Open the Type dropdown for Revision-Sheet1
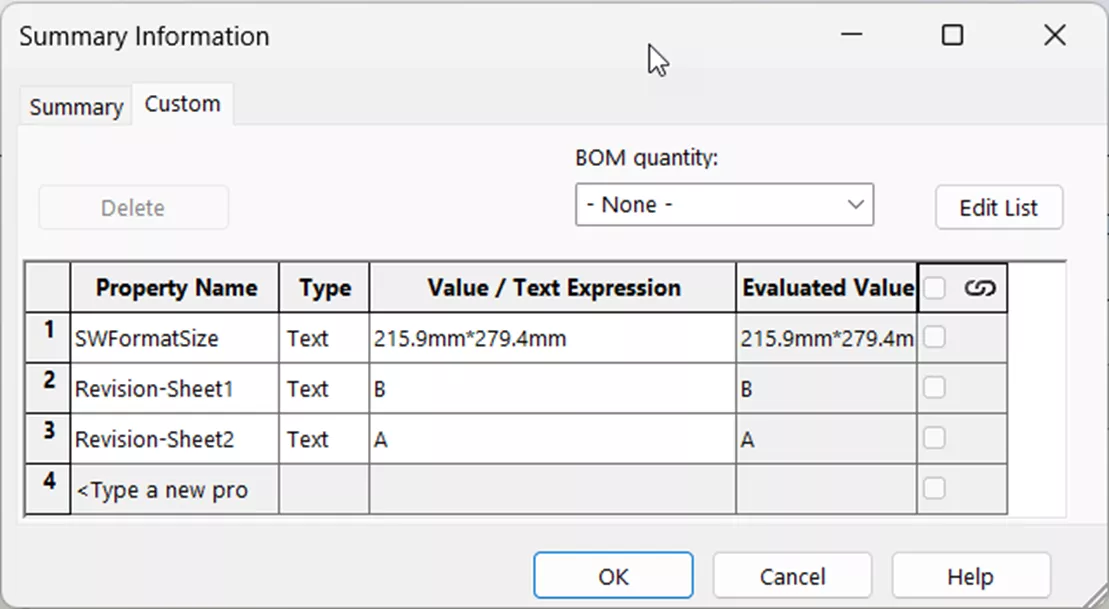Screen dimensions: 1109x609 pyautogui.click(x=324, y=389)
